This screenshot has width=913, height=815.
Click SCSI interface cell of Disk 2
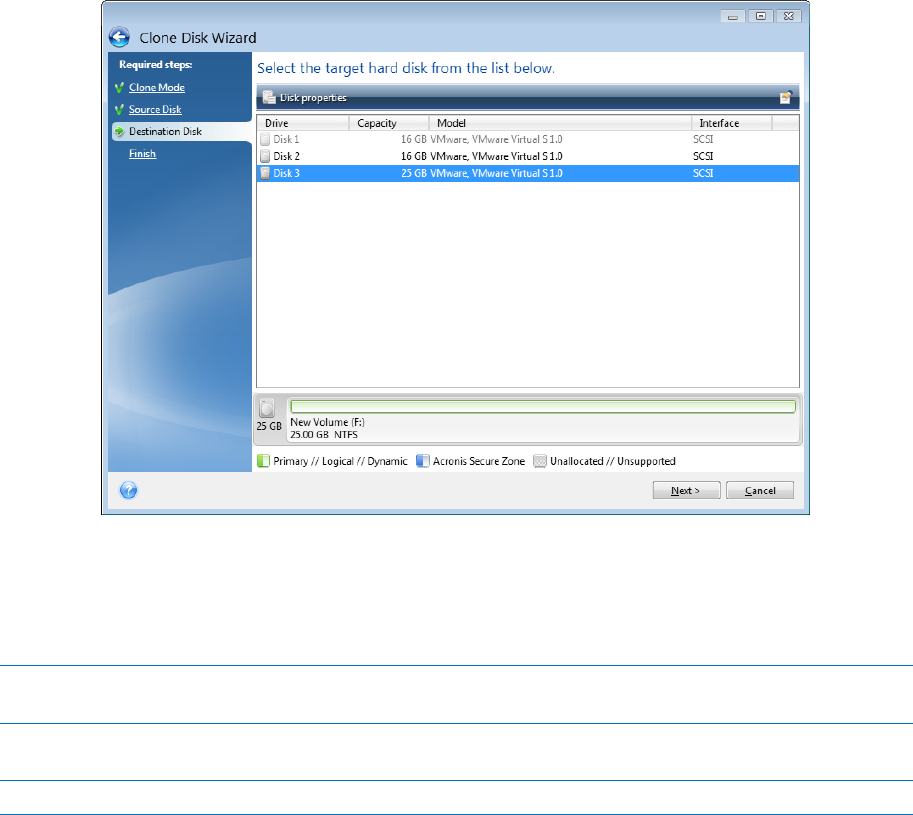(703, 156)
